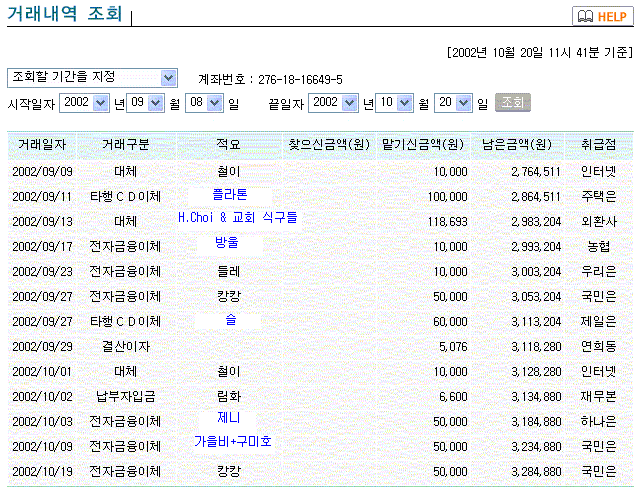Open the start month 09 dropdown
Viewport: 643px width, 493px height.
click(x=146, y=103)
